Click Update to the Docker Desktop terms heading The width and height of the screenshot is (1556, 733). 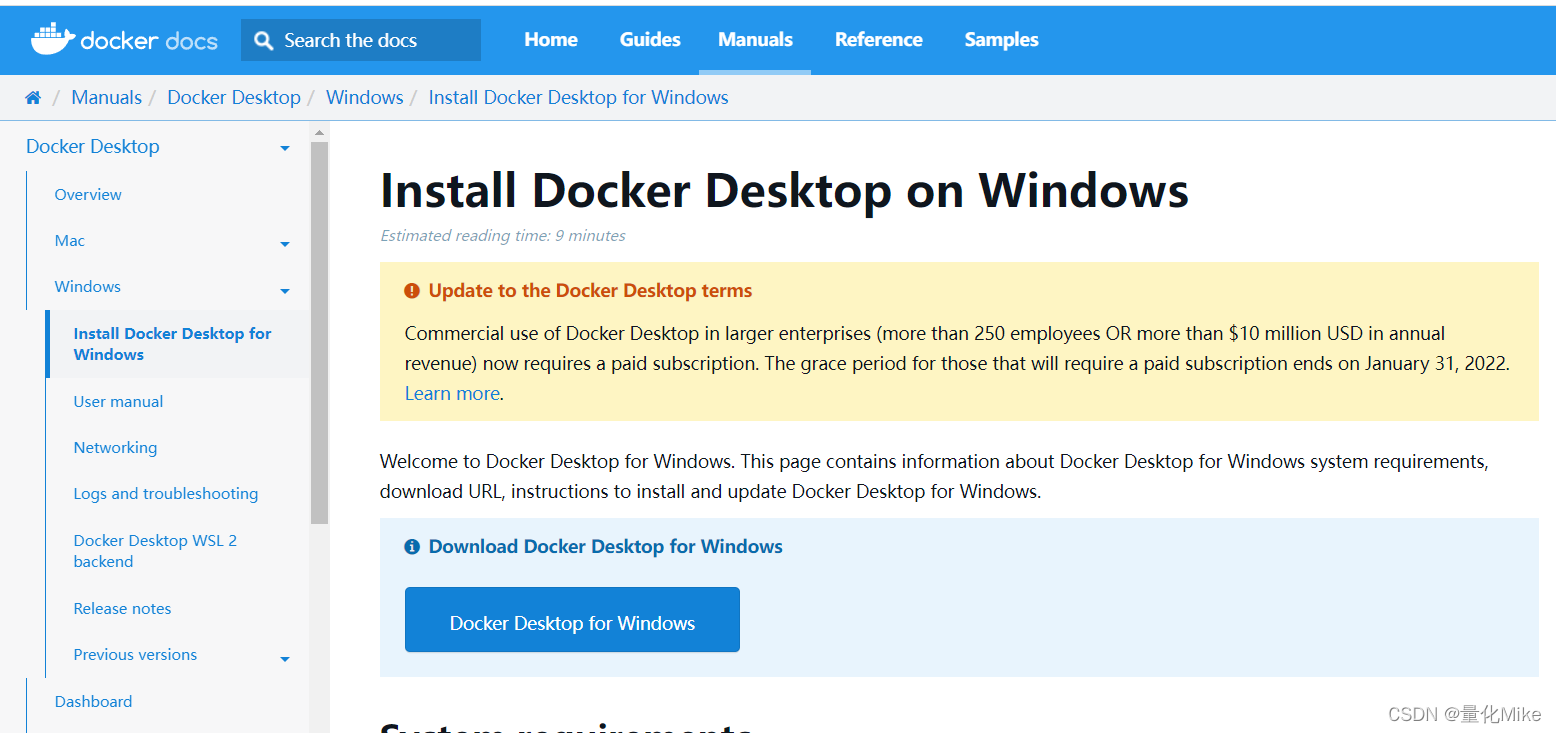click(590, 291)
